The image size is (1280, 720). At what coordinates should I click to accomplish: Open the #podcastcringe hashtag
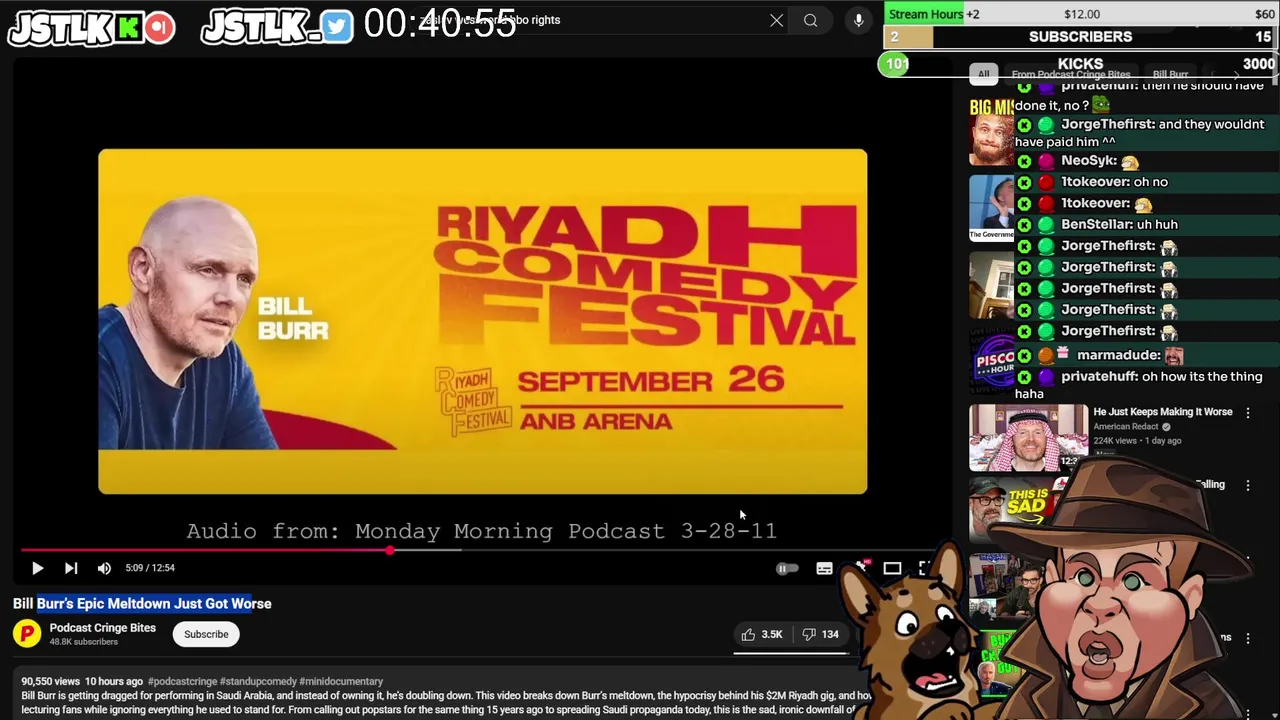pos(182,681)
